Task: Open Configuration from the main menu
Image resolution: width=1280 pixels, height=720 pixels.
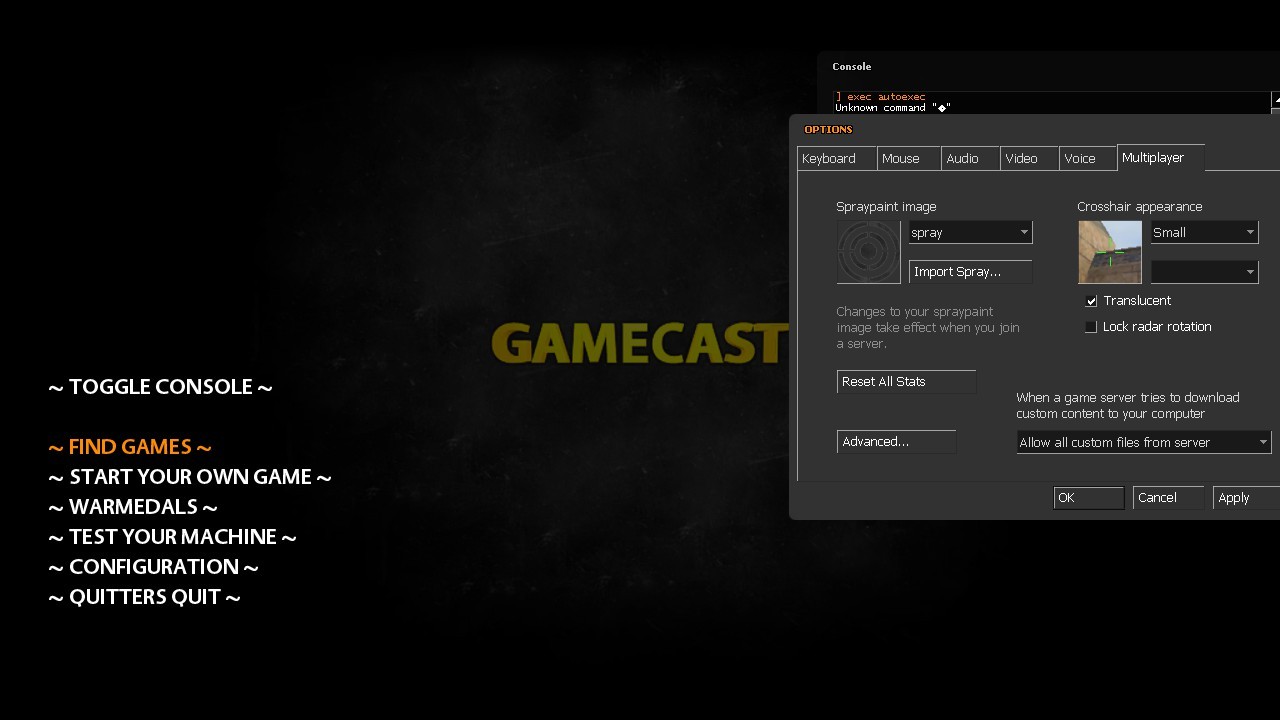Action: click(x=153, y=566)
